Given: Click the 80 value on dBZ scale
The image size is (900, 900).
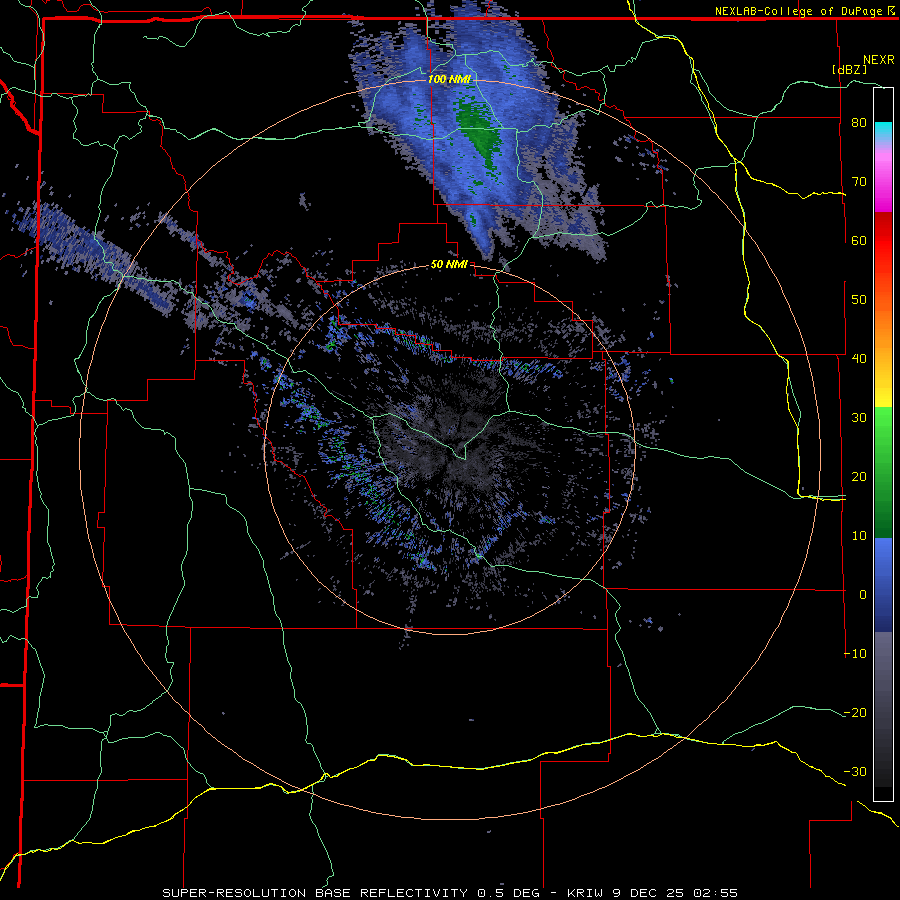Looking at the screenshot, I should pyautogui.click(x=859, y=123).
